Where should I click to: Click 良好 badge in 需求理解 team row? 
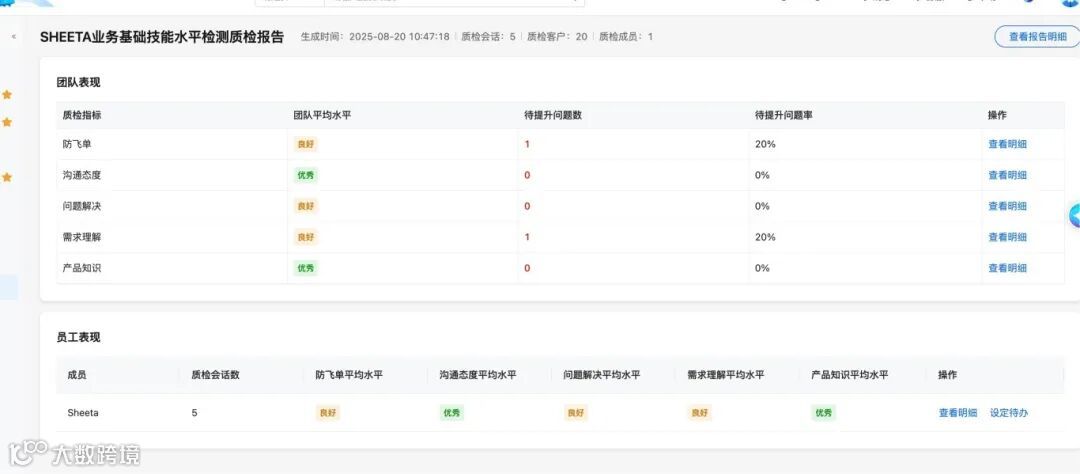point(306,237)
